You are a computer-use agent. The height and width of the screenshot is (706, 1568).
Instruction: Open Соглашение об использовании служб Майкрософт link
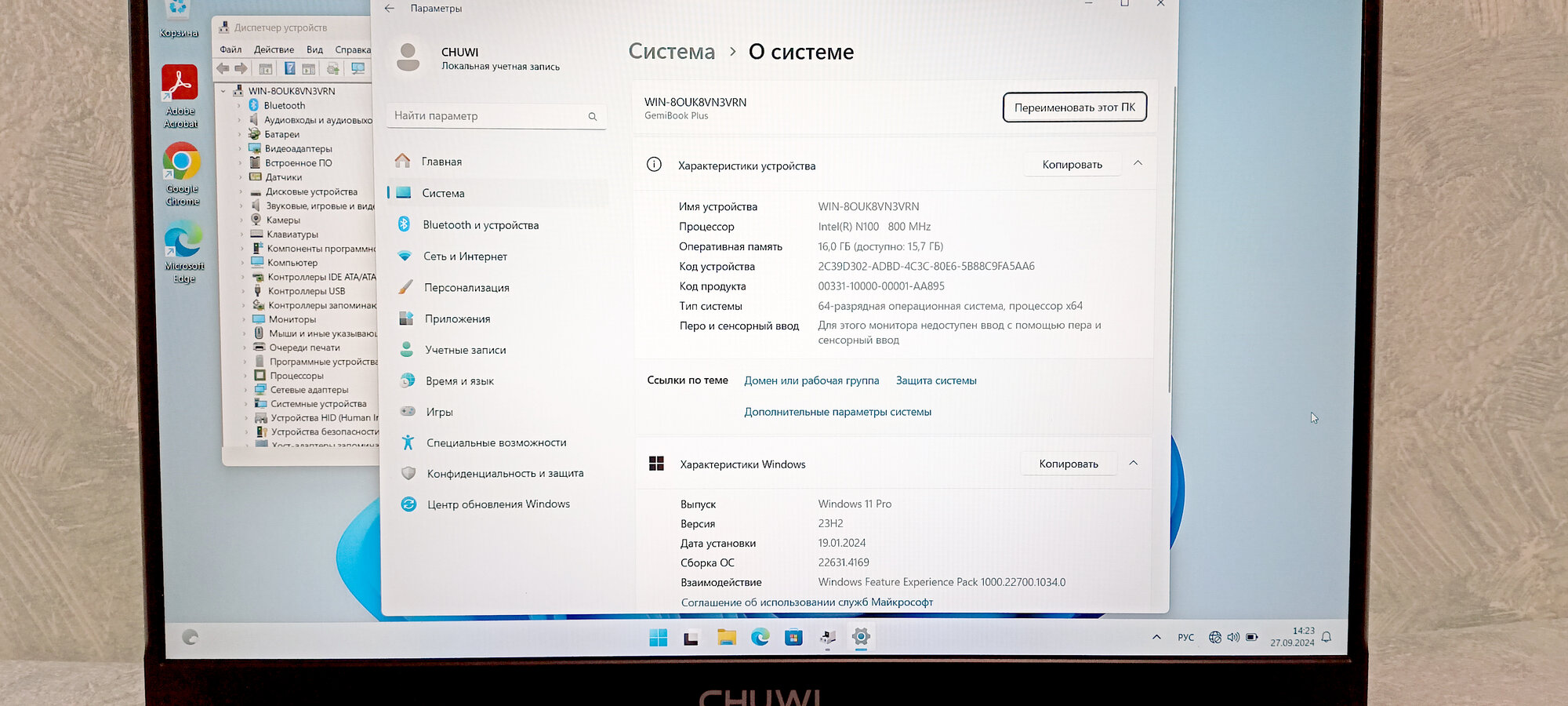807,602
